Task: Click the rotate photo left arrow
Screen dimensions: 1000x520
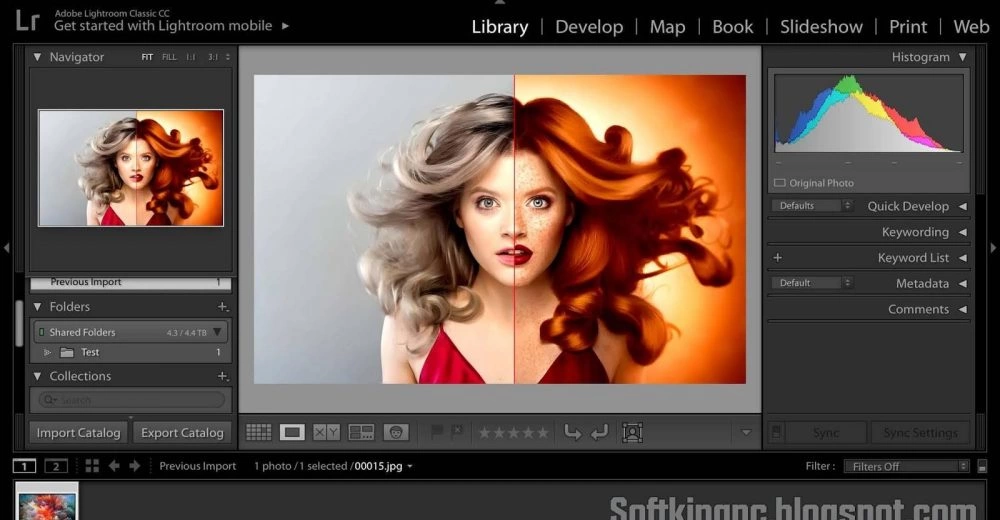Action: click(573, 433)
